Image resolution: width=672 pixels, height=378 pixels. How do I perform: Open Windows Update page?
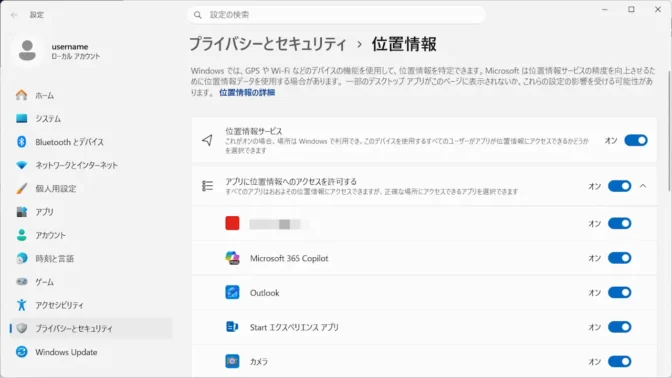[90, 352]
